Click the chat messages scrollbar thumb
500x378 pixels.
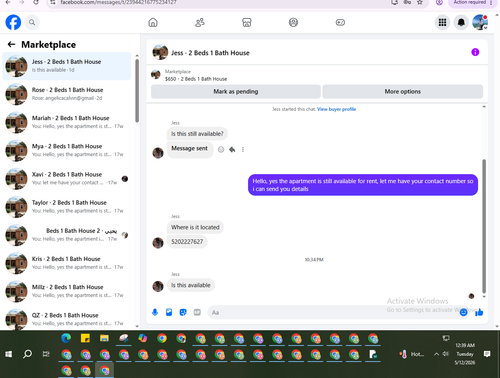tap(484, 226)
